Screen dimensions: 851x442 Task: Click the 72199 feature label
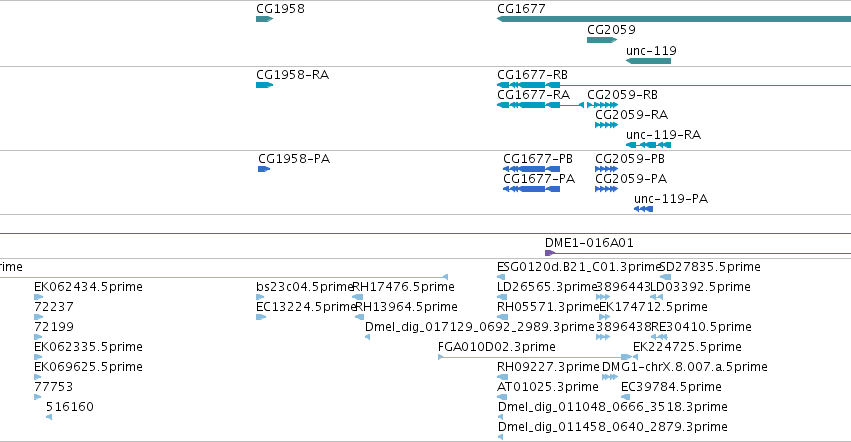coord(54,327)
